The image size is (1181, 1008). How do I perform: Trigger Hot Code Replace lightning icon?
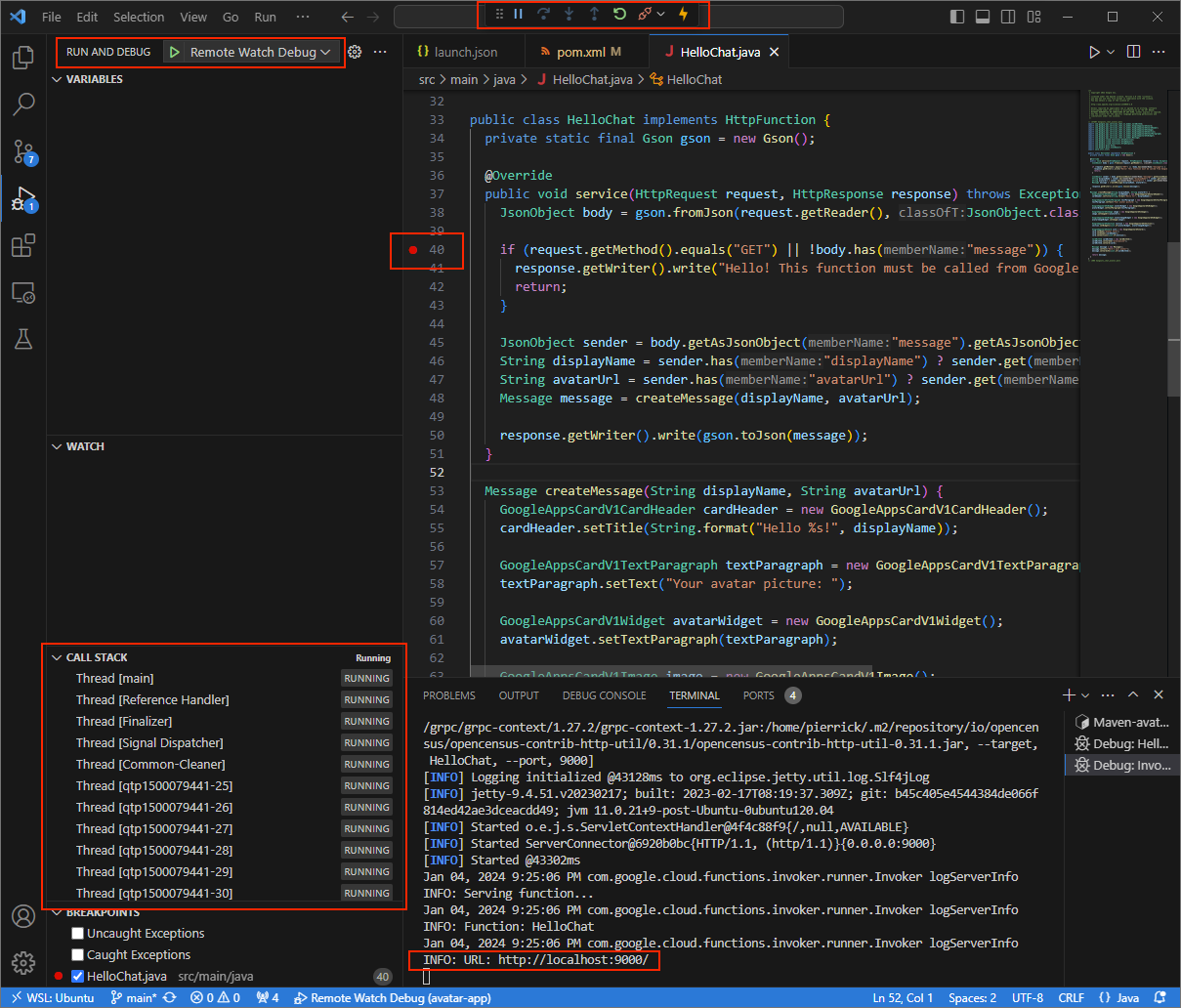tap(682, 14)
